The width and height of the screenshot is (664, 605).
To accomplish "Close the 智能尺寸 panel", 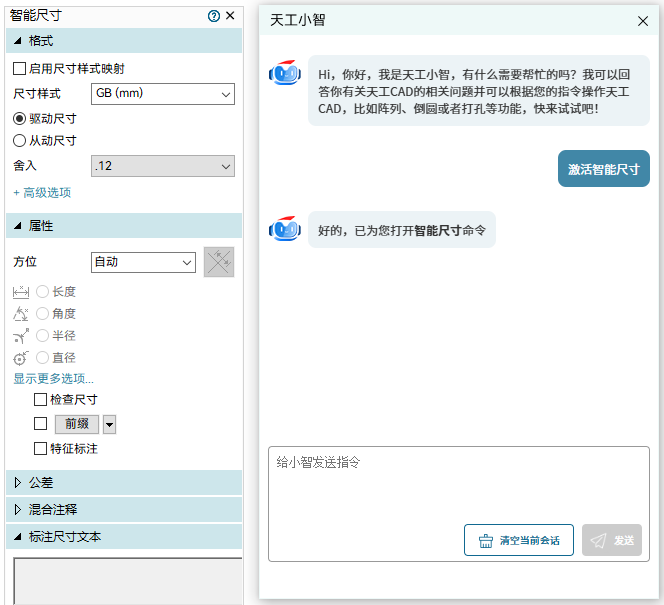I will click(x=230, y=16).
